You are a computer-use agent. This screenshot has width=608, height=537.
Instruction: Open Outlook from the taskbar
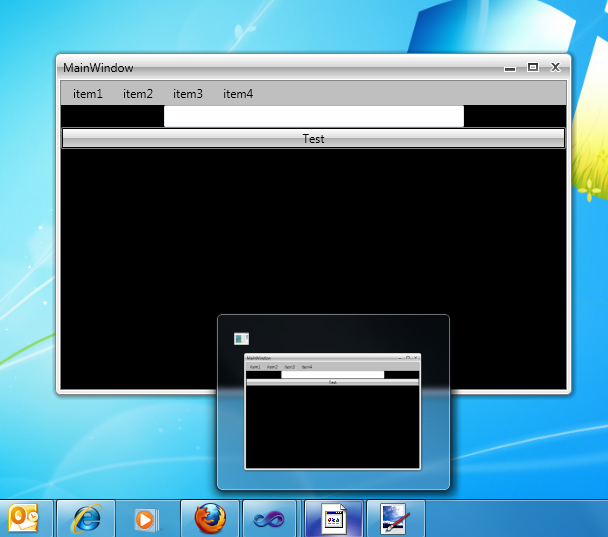click(23, 518)
